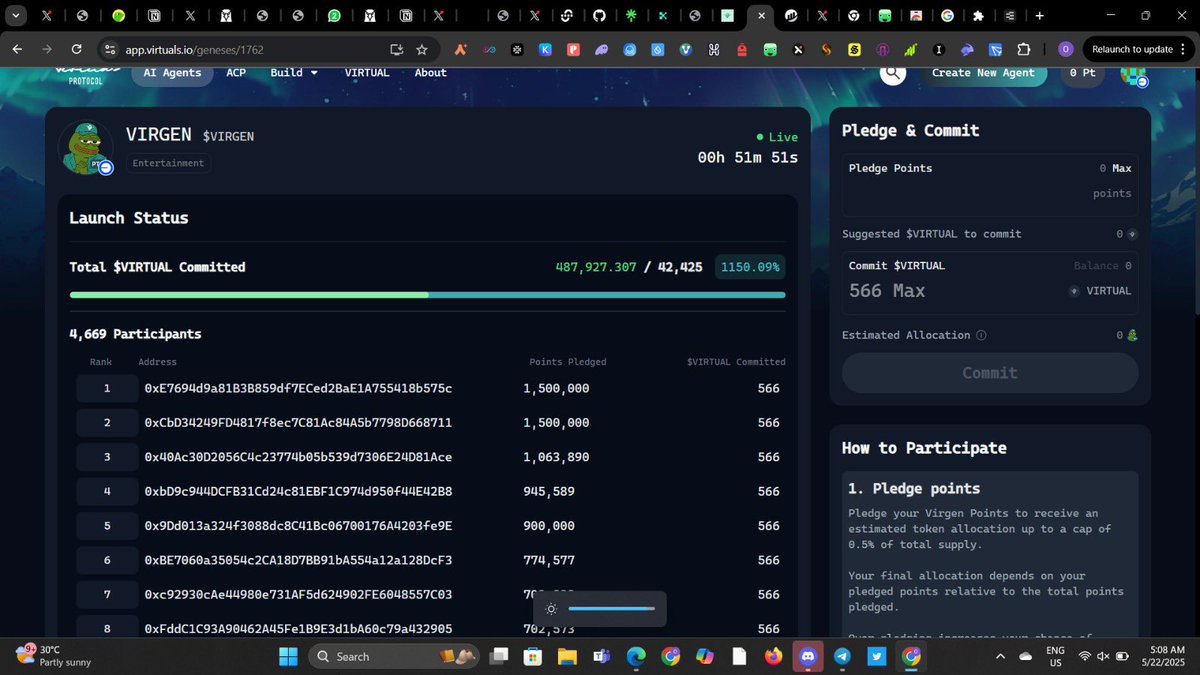
Task: Click the 1,063,890 points pledged value
Action: 556,457
